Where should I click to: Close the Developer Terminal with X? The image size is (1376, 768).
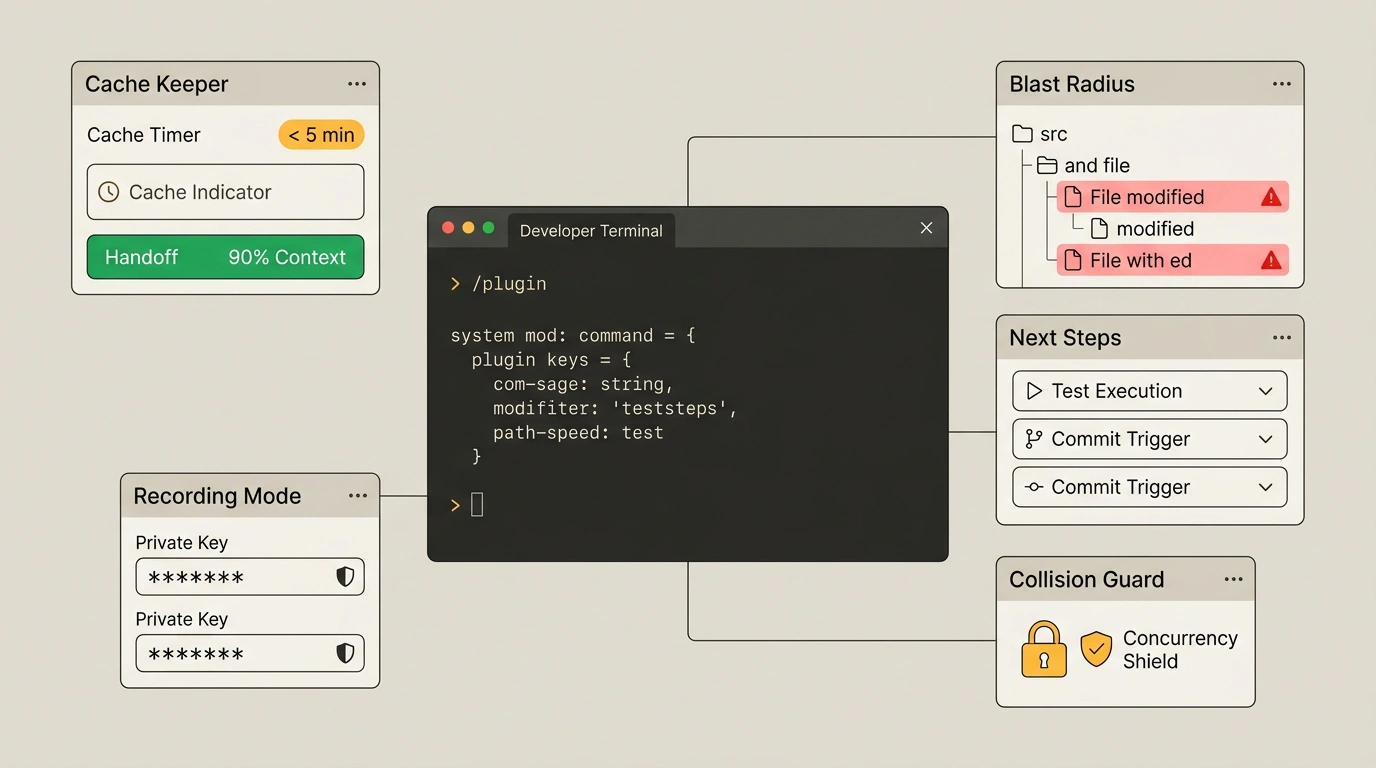click(x=926, y=228)
